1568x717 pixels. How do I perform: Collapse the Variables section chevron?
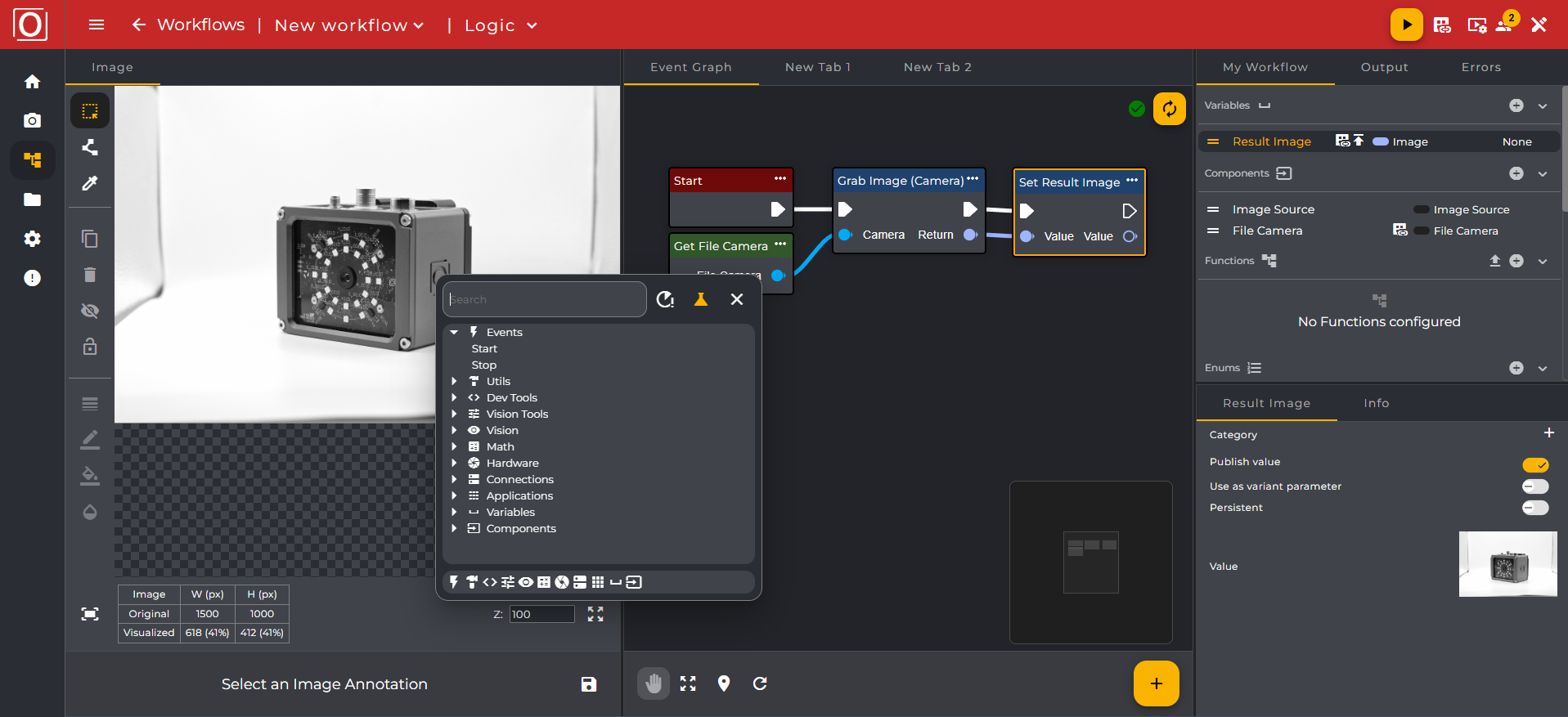pos(1543,105)
